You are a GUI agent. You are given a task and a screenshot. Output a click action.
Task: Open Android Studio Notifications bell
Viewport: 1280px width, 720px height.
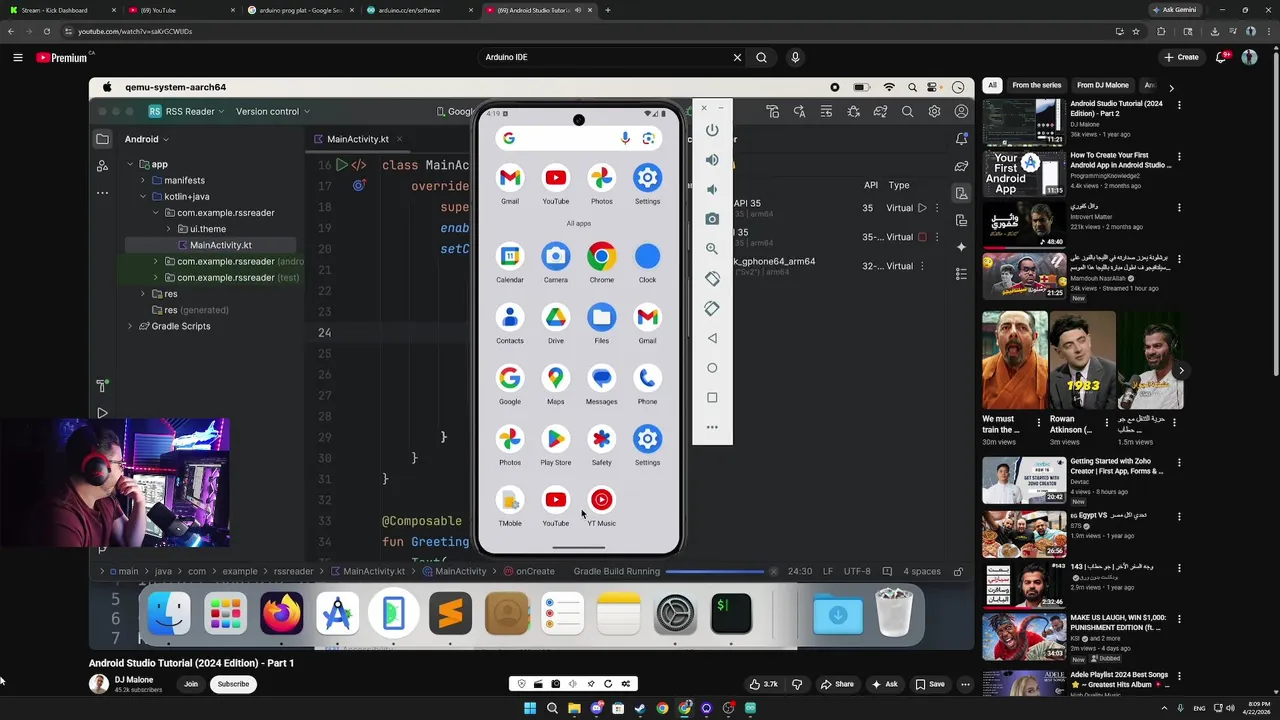point(961,139)
